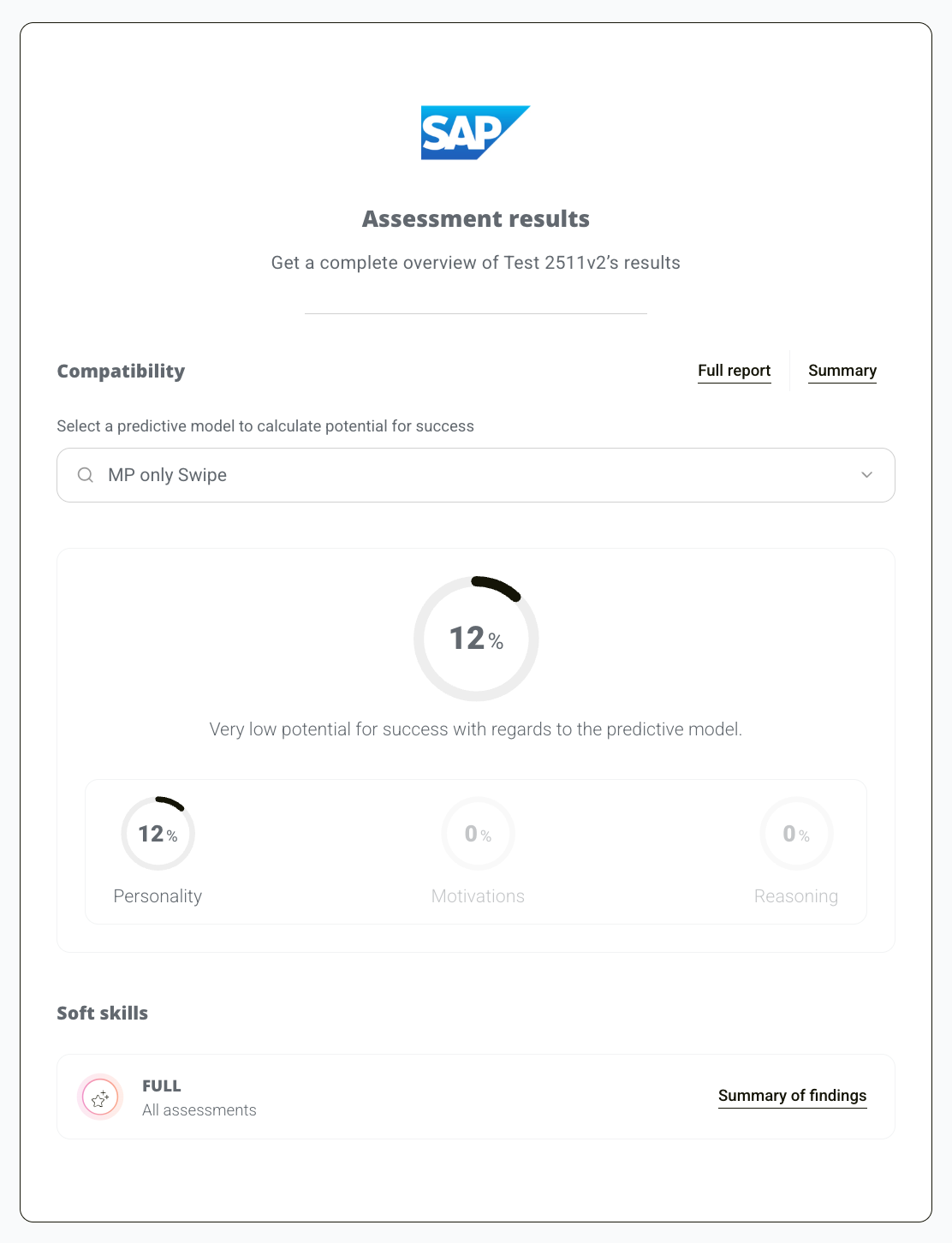Viewport: 952px width, 1243px height.
Task: Click the SAP logo
Action: (475, 133)
